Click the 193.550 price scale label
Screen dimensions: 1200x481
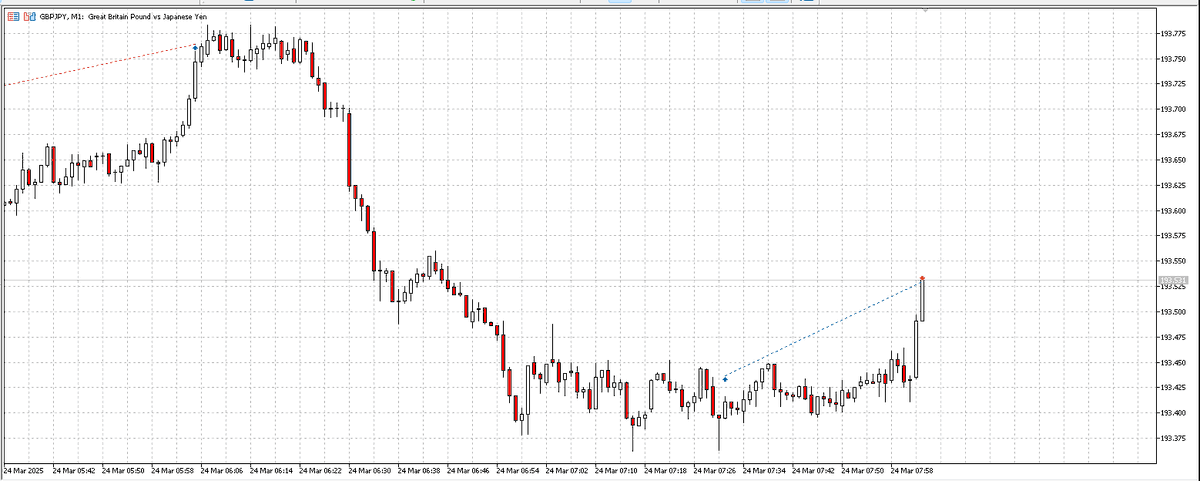[1172, 262]
